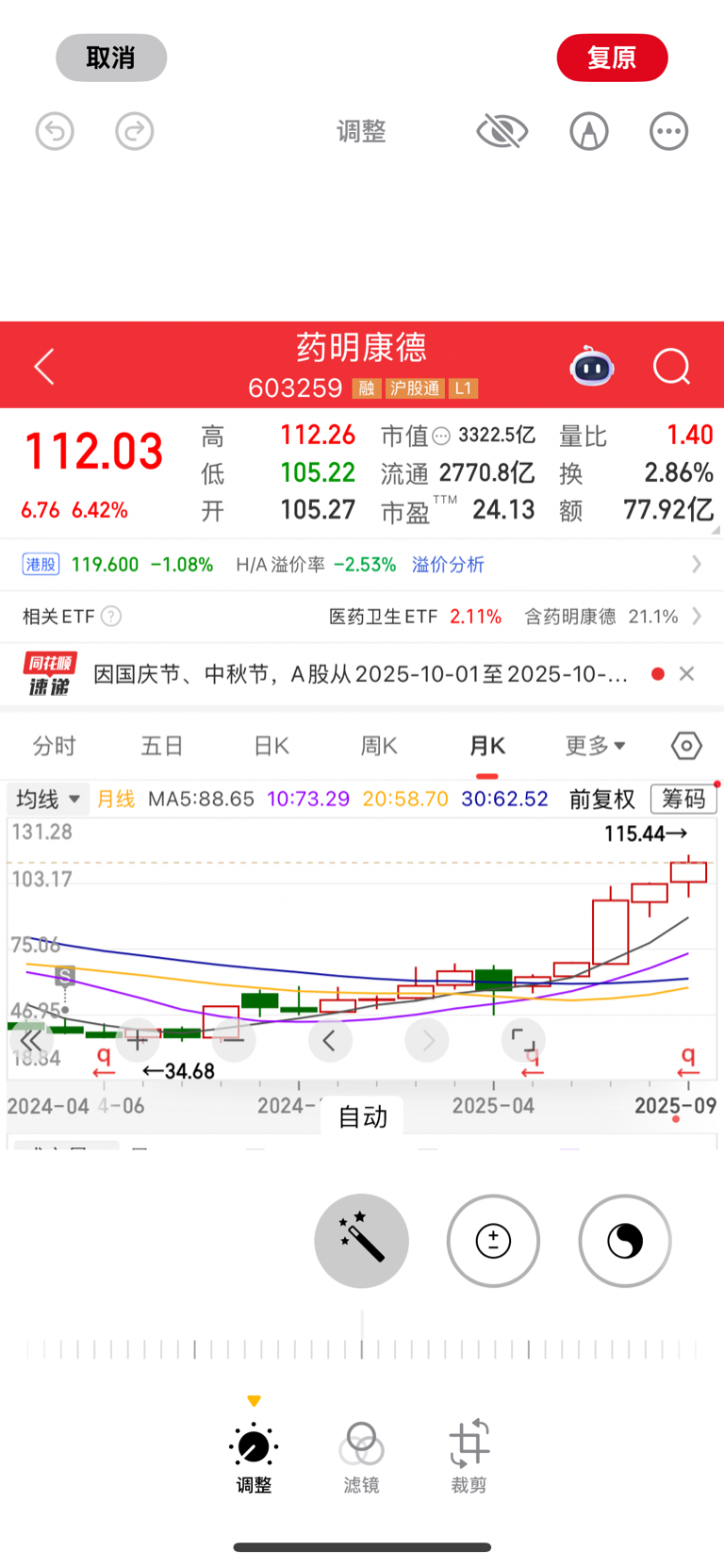The height and width of the screenshot is (1568, 724).
Task: Switch to the 五日 tab
Action: point(162,746)
